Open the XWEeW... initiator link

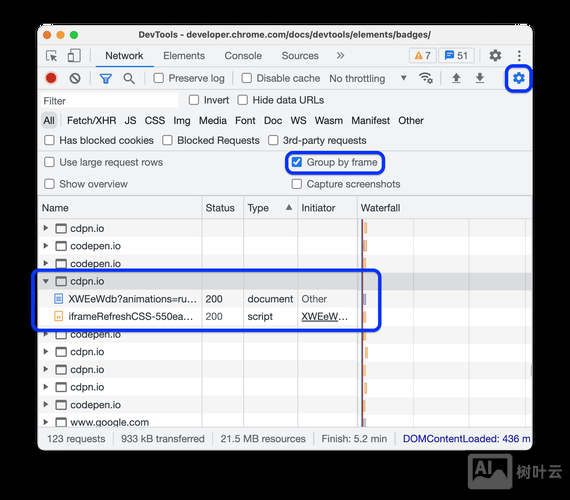325,316
